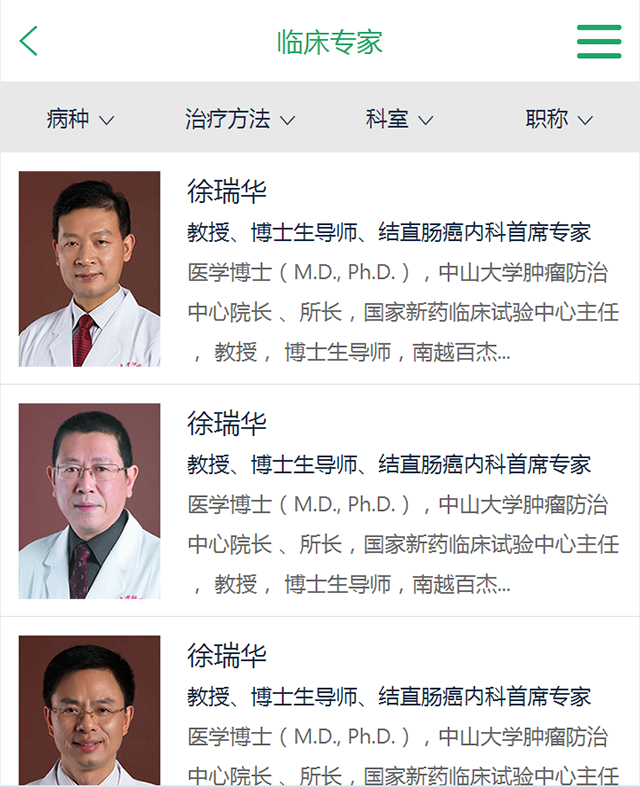Open first expert's truncated biography text

click(x=403, y=312)
